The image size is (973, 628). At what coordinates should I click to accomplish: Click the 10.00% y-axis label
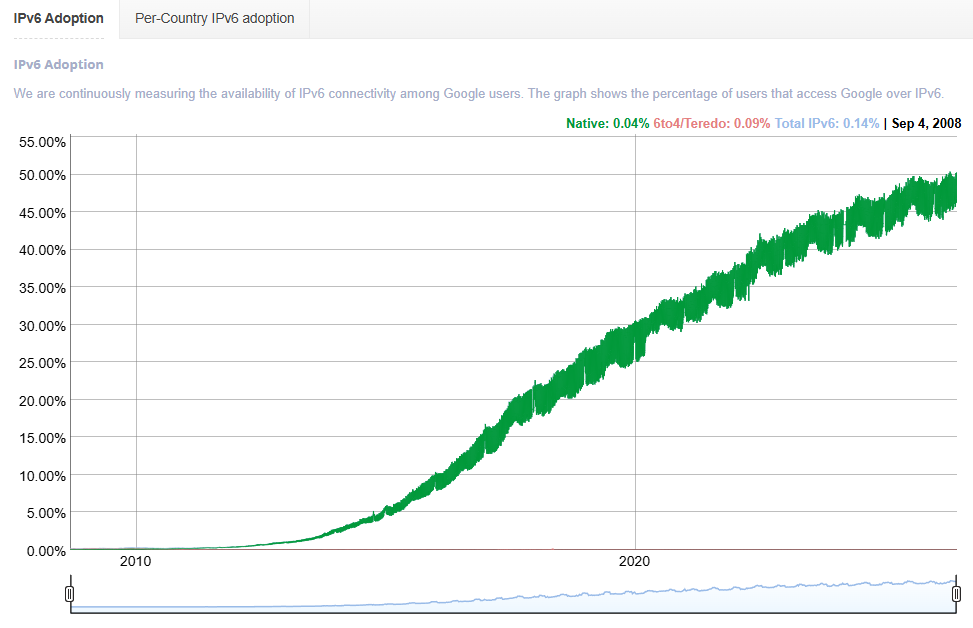coord(42,476)
